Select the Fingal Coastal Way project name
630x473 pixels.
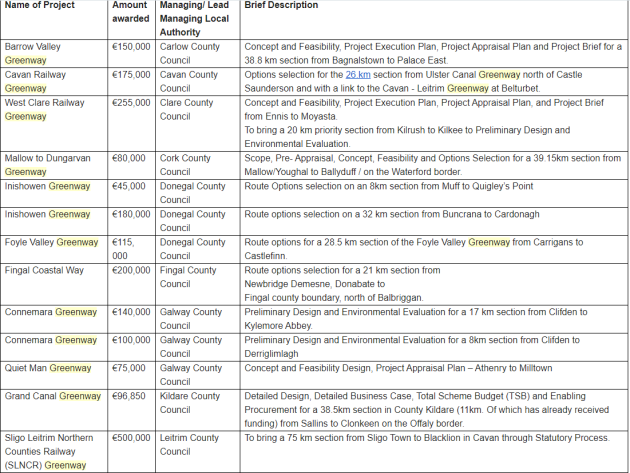click(x=42, y=270)
